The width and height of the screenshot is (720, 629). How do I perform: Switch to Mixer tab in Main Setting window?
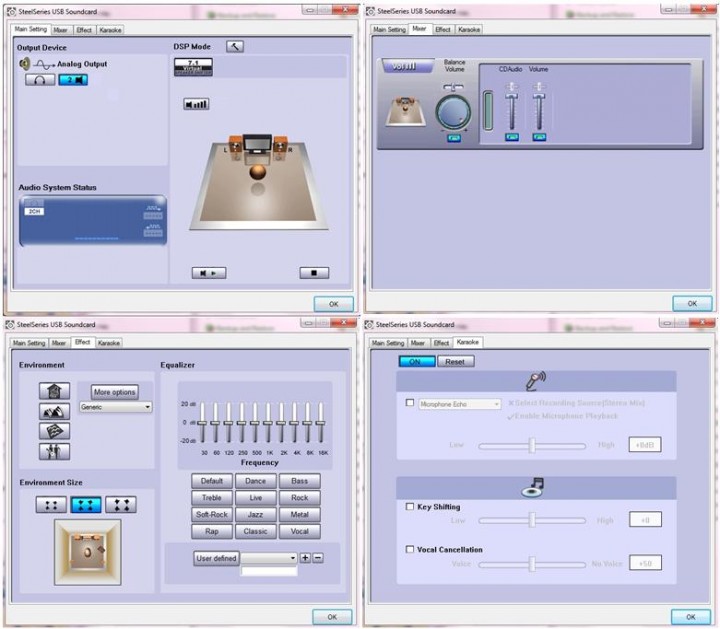coord(60,30)
